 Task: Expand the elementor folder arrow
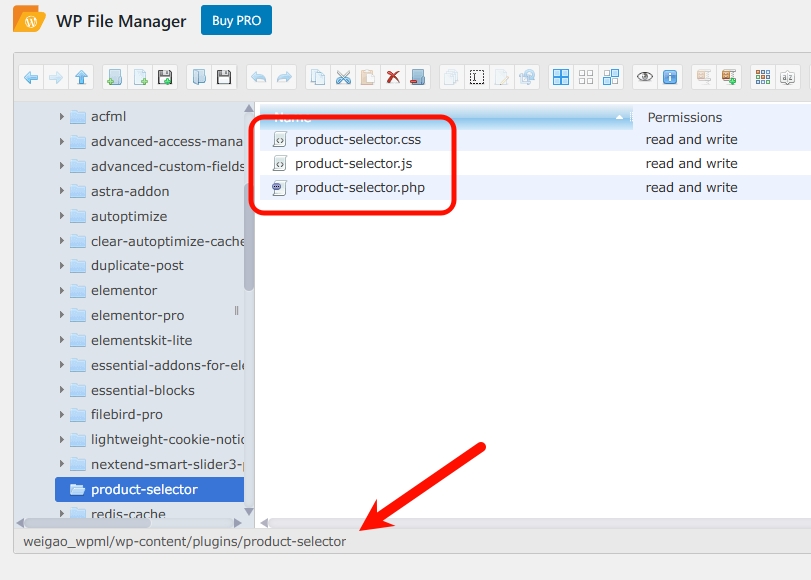[x=62, y=290]
